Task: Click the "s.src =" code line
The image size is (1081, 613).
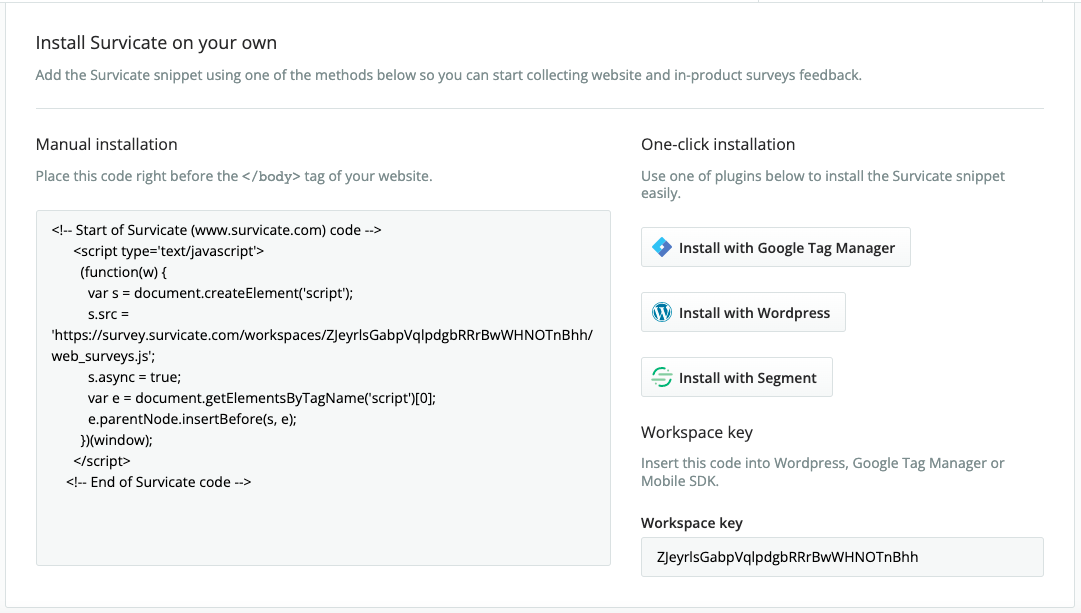Action: tap(108, 314)
